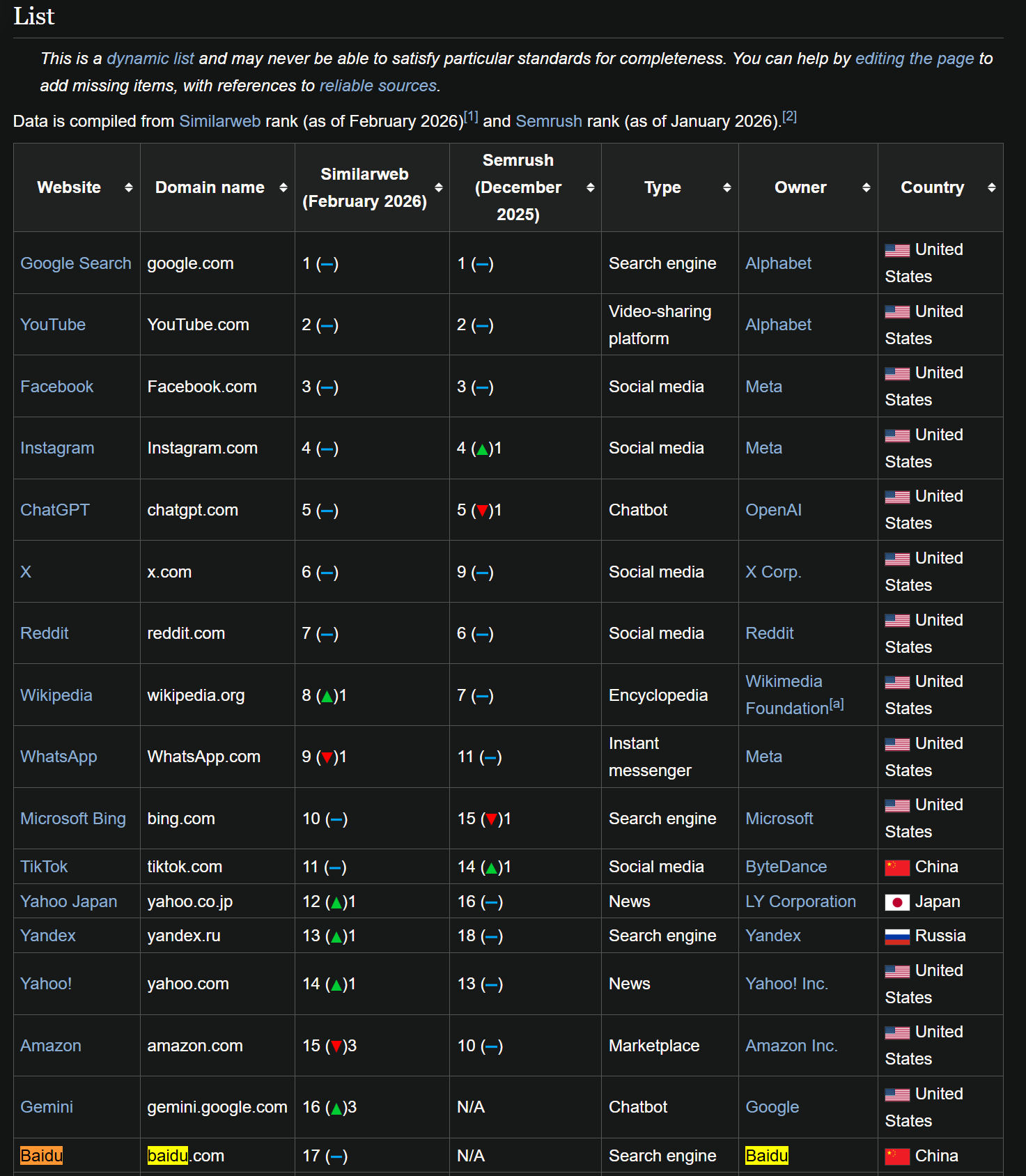Open the Semrush link in the intro sentence
The width and height of the screenshot is (1026, 1176).
(549, 121)
